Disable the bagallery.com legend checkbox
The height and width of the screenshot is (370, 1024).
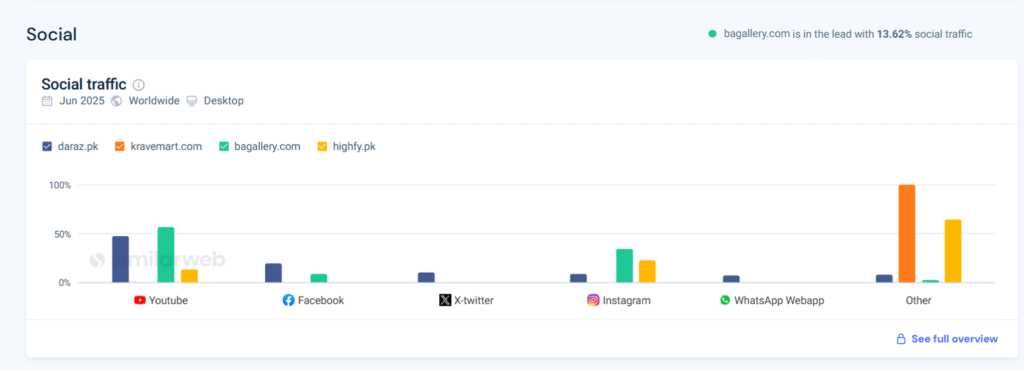(224, 146)
